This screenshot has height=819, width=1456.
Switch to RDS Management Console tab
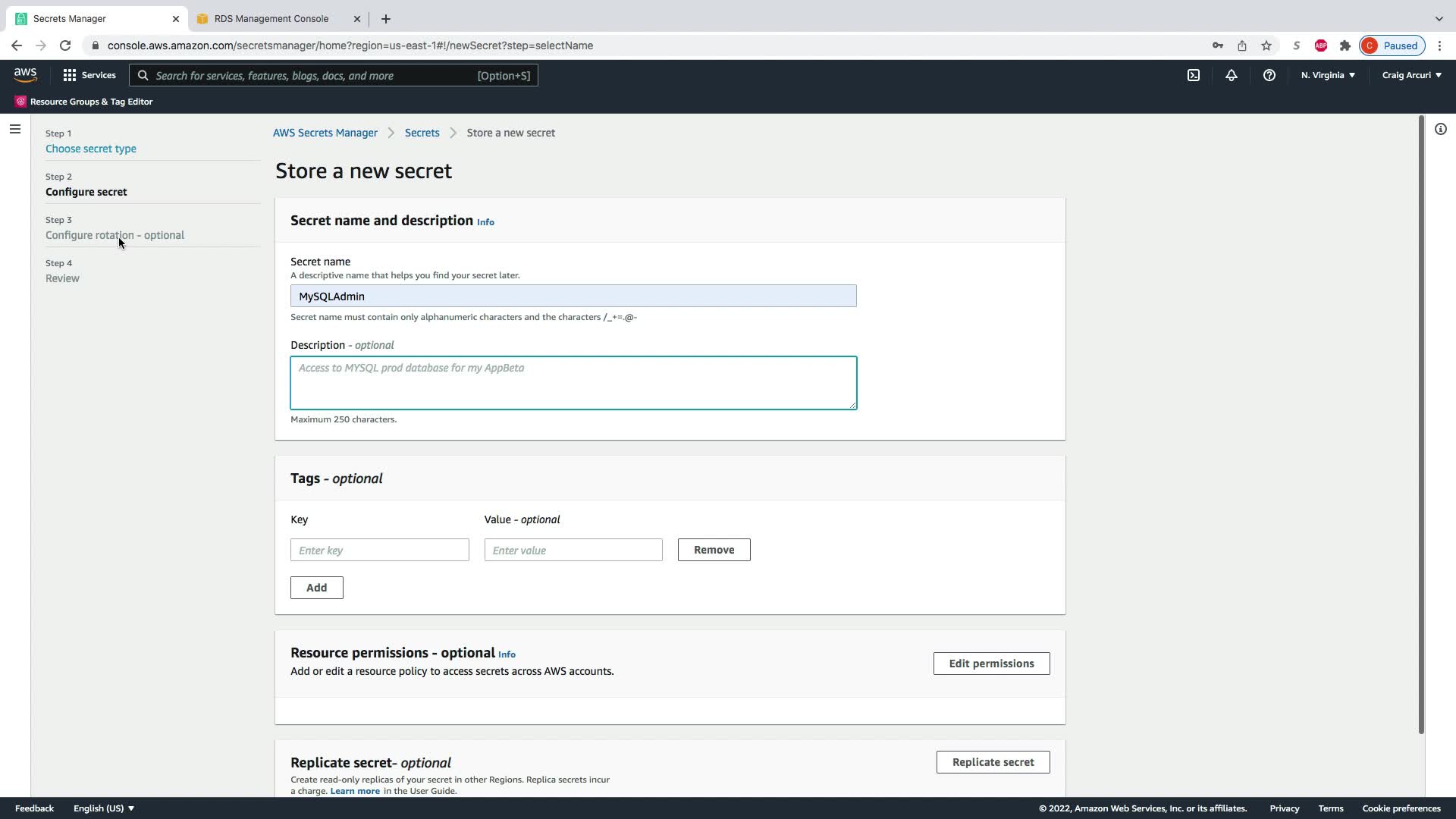pos(271,19)
